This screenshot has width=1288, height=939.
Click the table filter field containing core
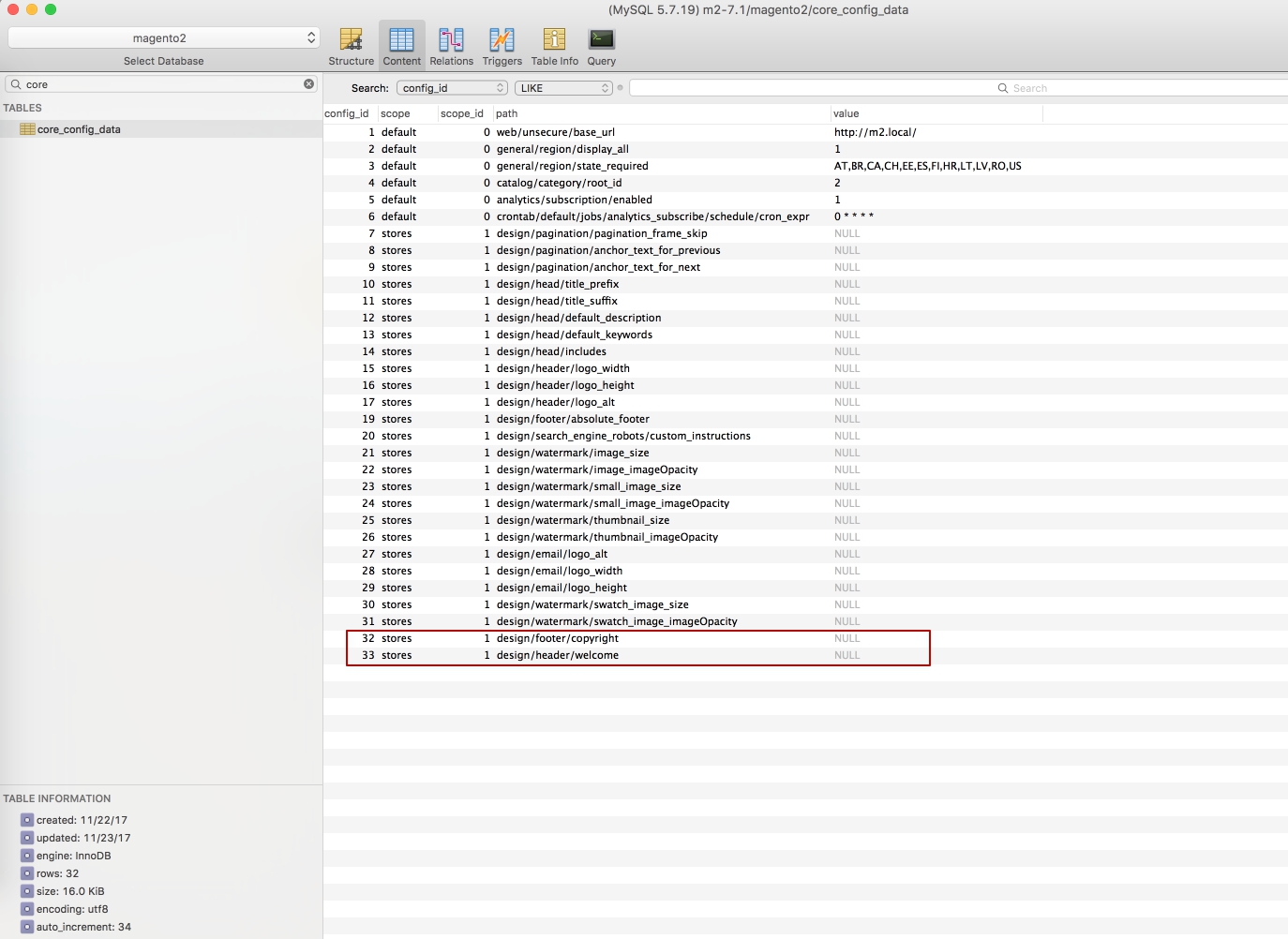click(161, 84)
